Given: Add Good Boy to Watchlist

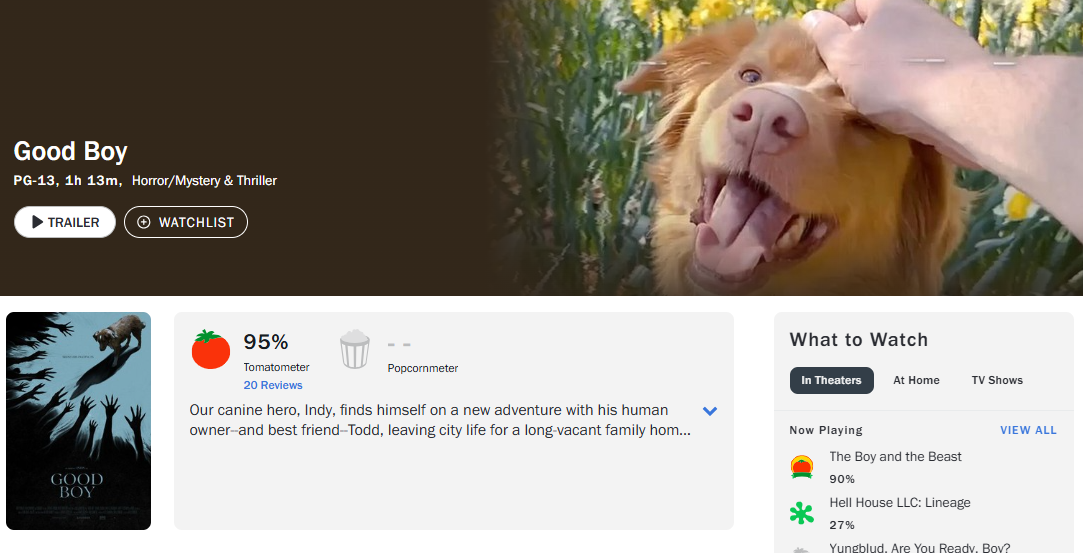Looking at the screenshot, I should 186,222.
